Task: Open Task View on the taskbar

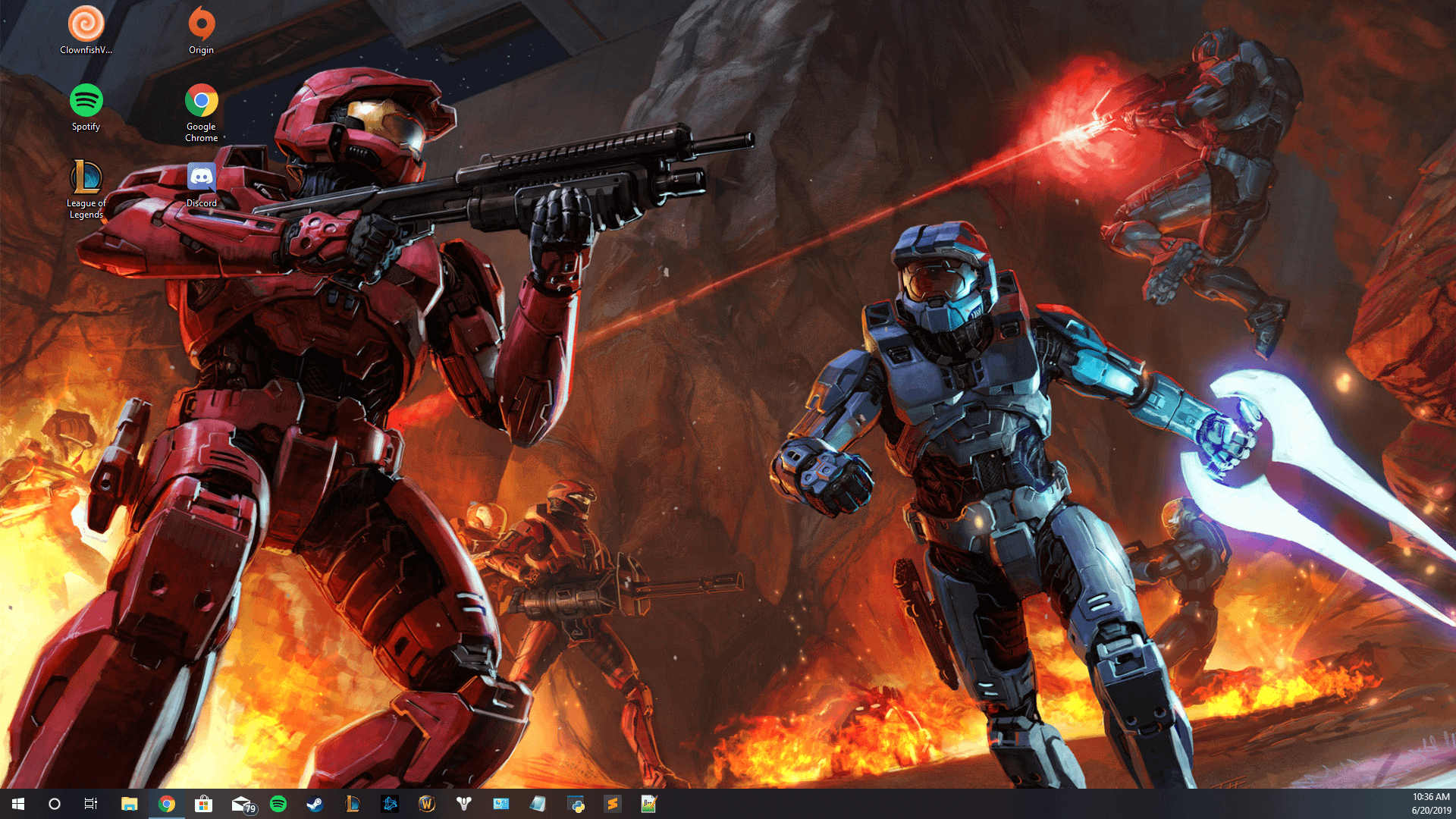Action: point(90,803)
